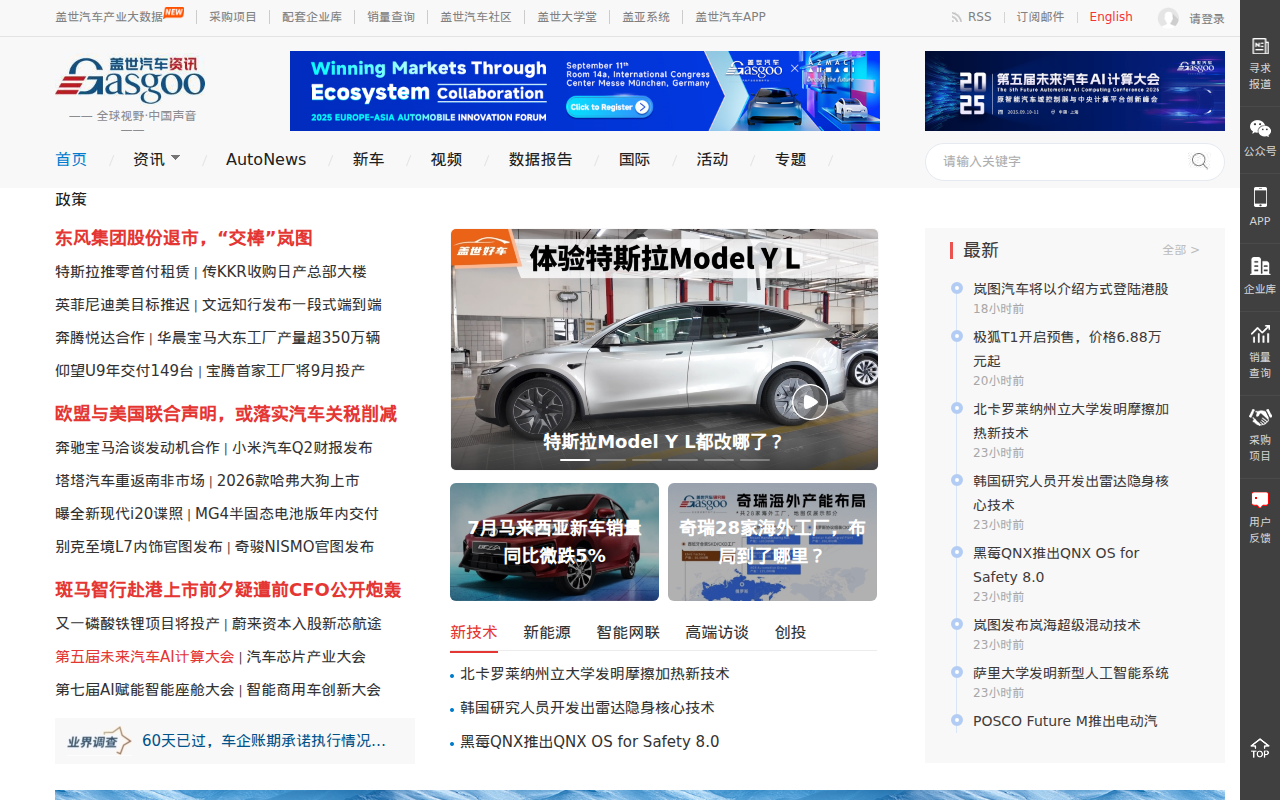
Task: Open the 国际 nav item
Action: tap(634, 159)
